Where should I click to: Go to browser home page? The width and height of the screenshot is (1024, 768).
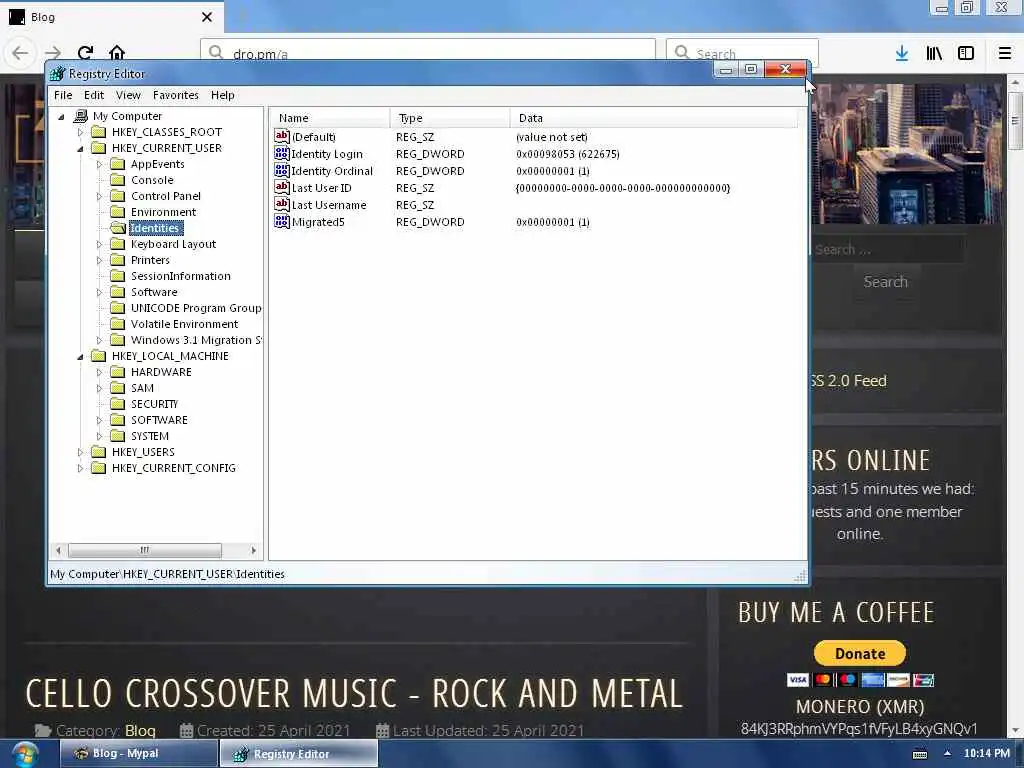point(117,53)
